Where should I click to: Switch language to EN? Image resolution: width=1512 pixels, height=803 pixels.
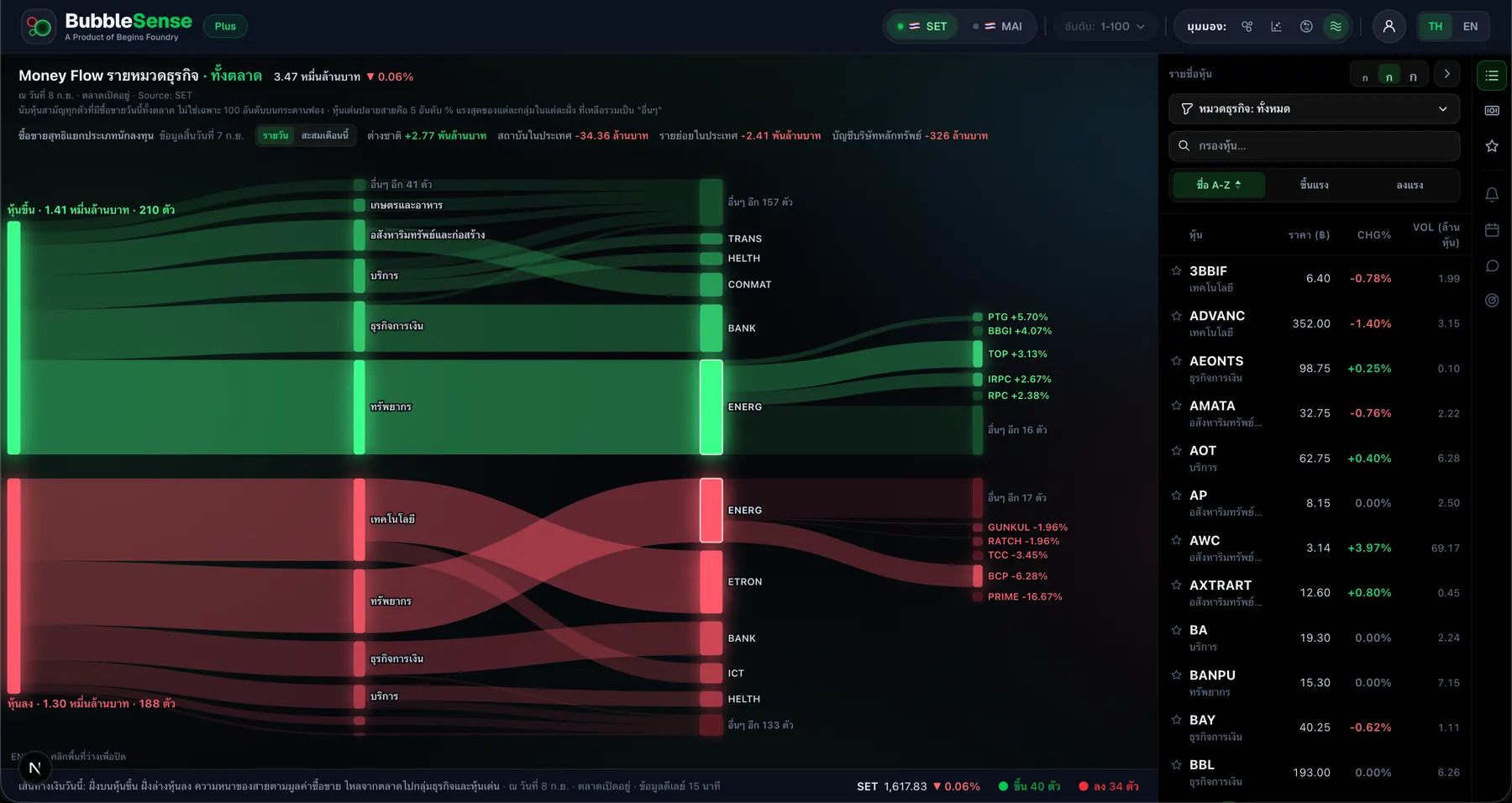[1470, 27]
